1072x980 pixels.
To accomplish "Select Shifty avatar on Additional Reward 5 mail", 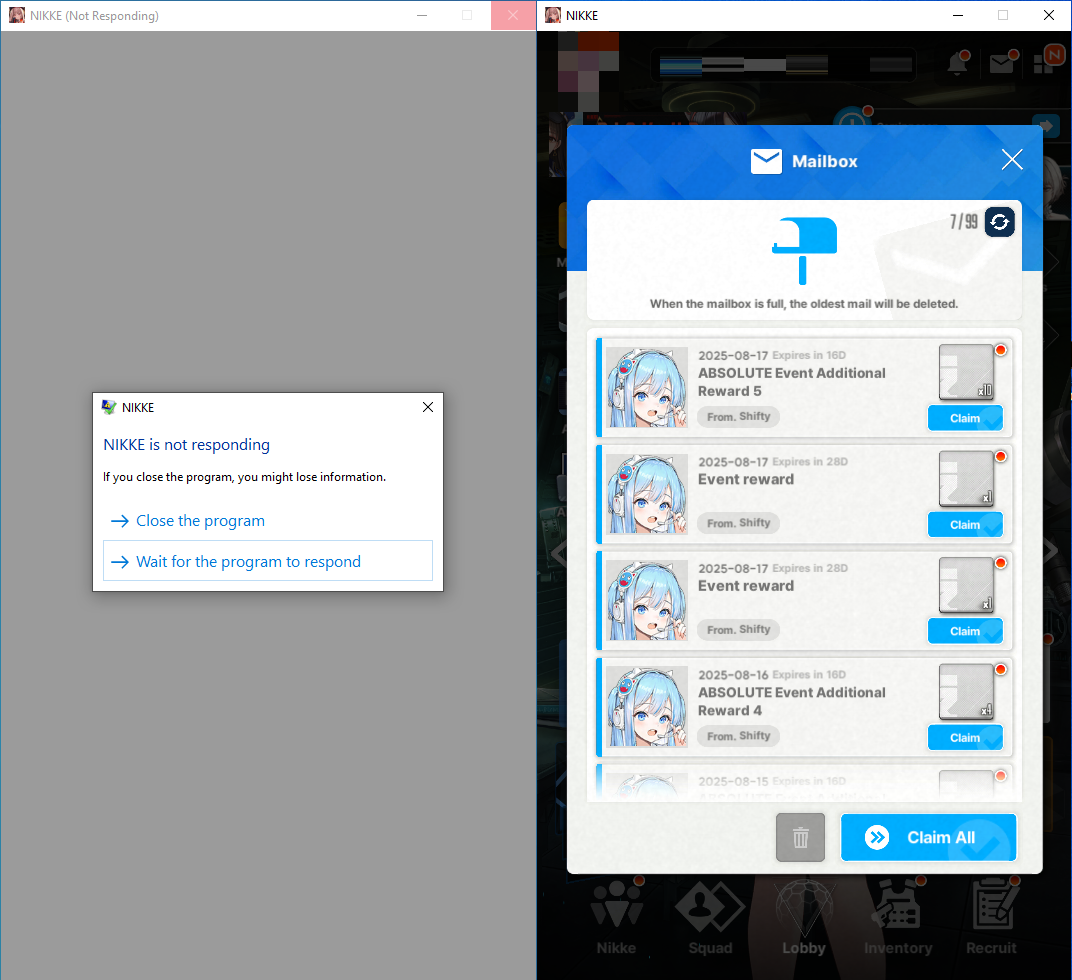I will tap(647, 387).
